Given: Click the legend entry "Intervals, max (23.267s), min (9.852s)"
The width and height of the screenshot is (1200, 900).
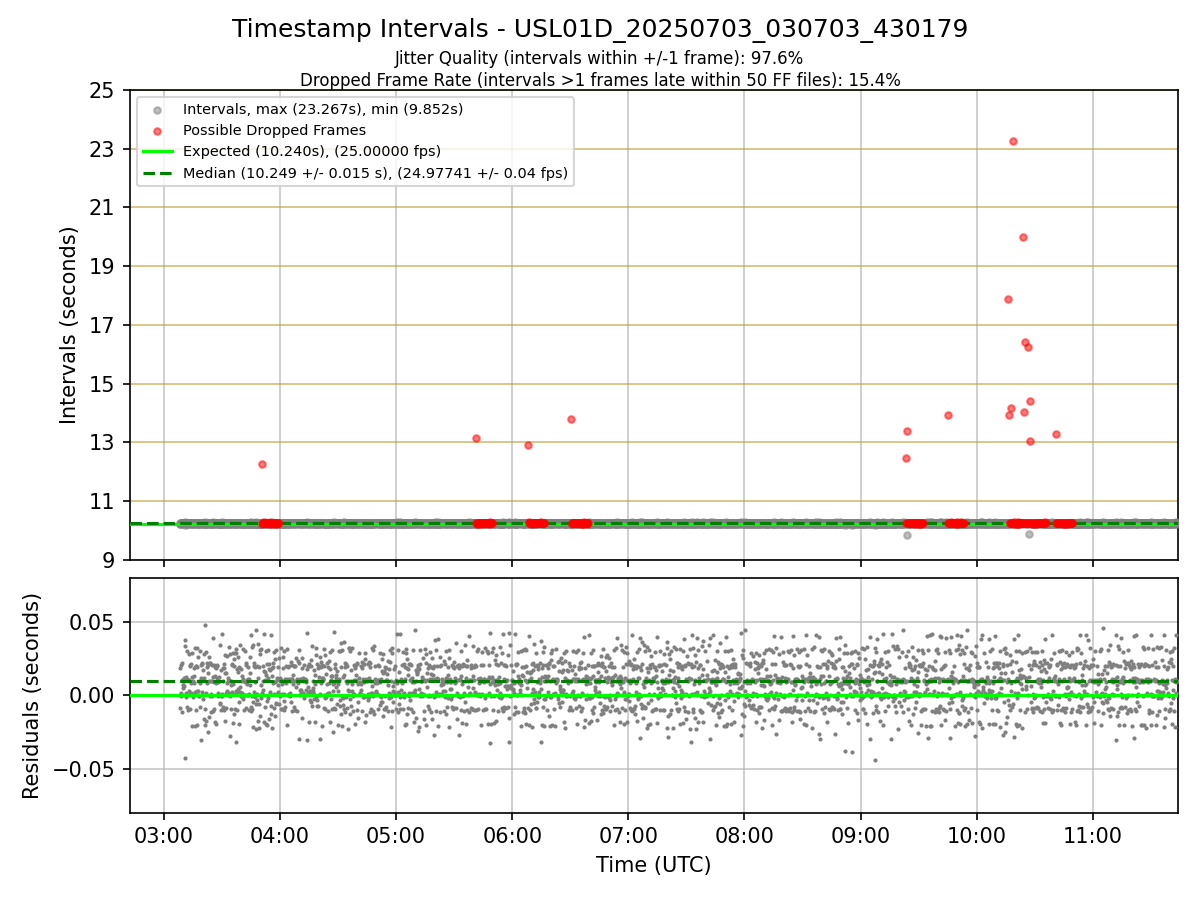Looking at the screenshot, I should (323, 108).
